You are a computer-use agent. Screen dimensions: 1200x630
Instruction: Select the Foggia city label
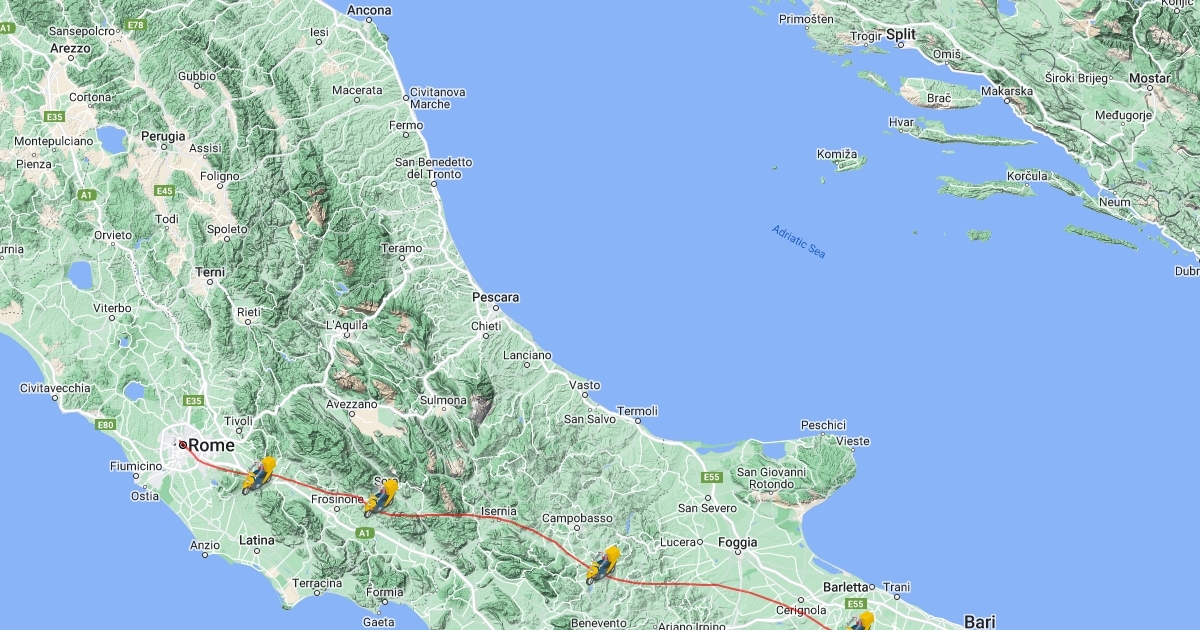[x=739, y=543]
